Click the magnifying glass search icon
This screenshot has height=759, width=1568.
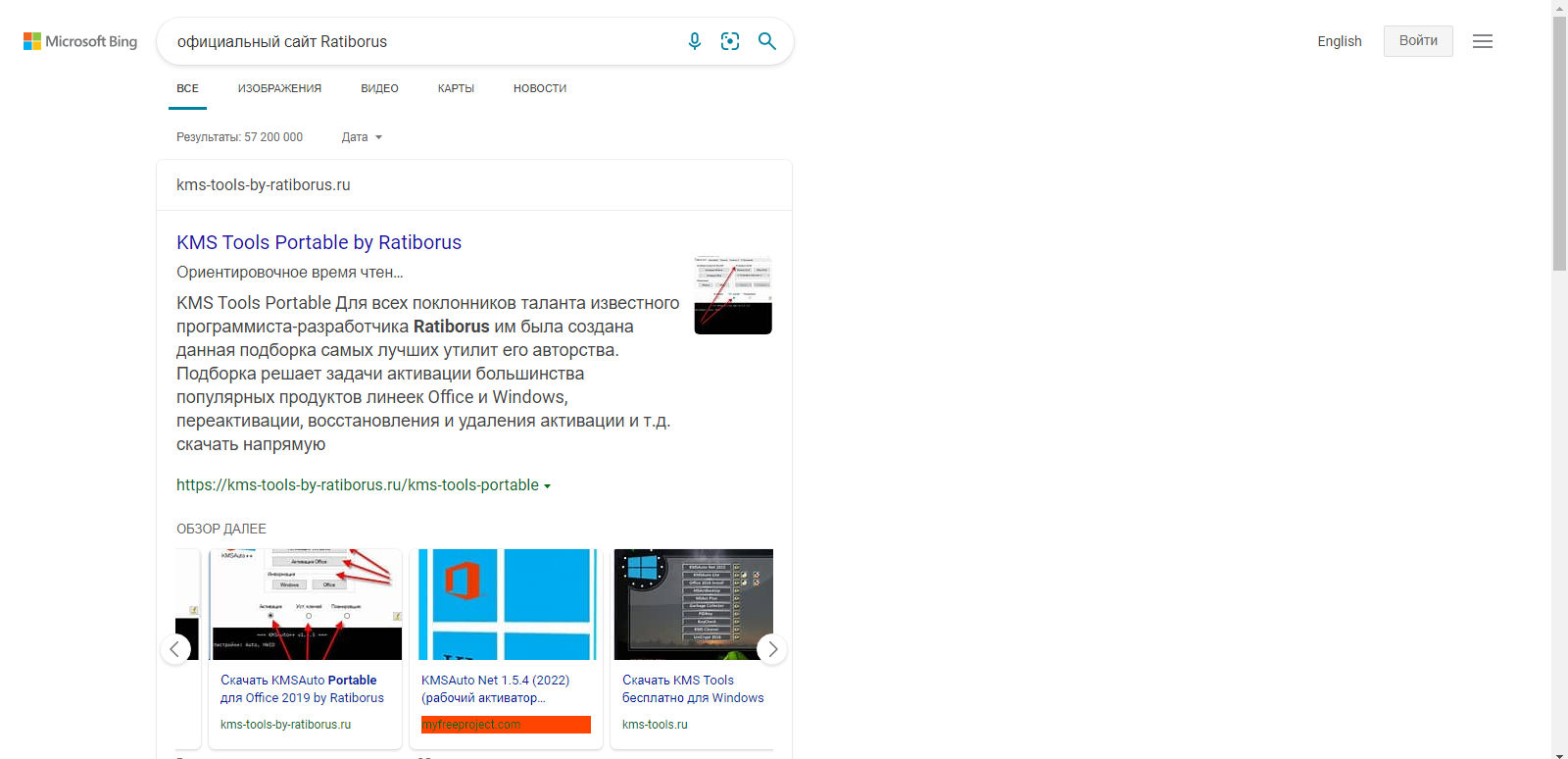pos(767,41)
